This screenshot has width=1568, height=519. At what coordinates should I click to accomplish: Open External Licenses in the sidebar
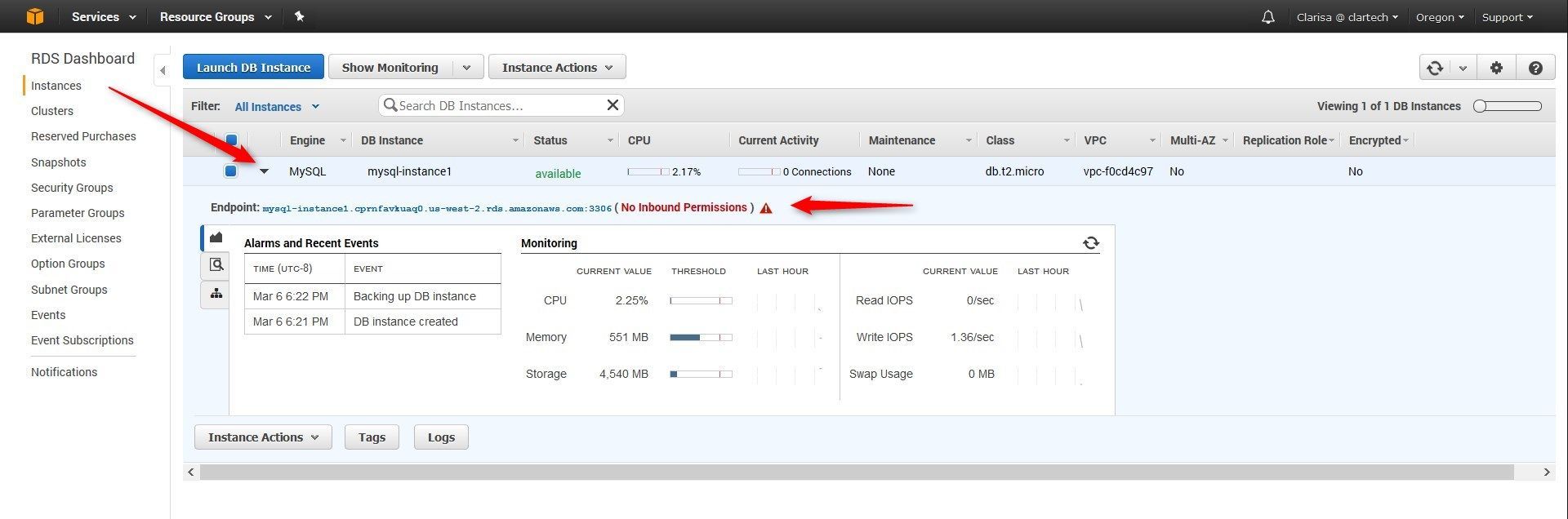(76, 238)
